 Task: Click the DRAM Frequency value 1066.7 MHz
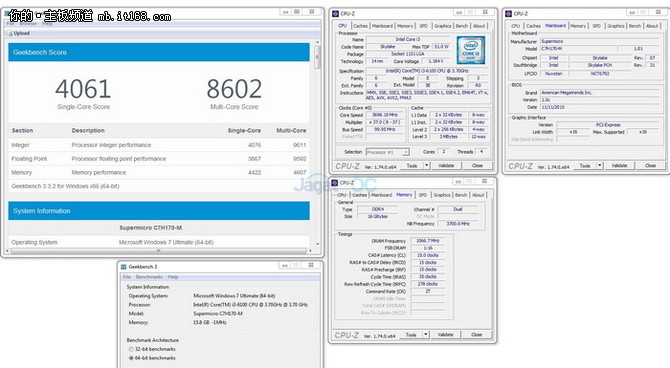[428, 241]
